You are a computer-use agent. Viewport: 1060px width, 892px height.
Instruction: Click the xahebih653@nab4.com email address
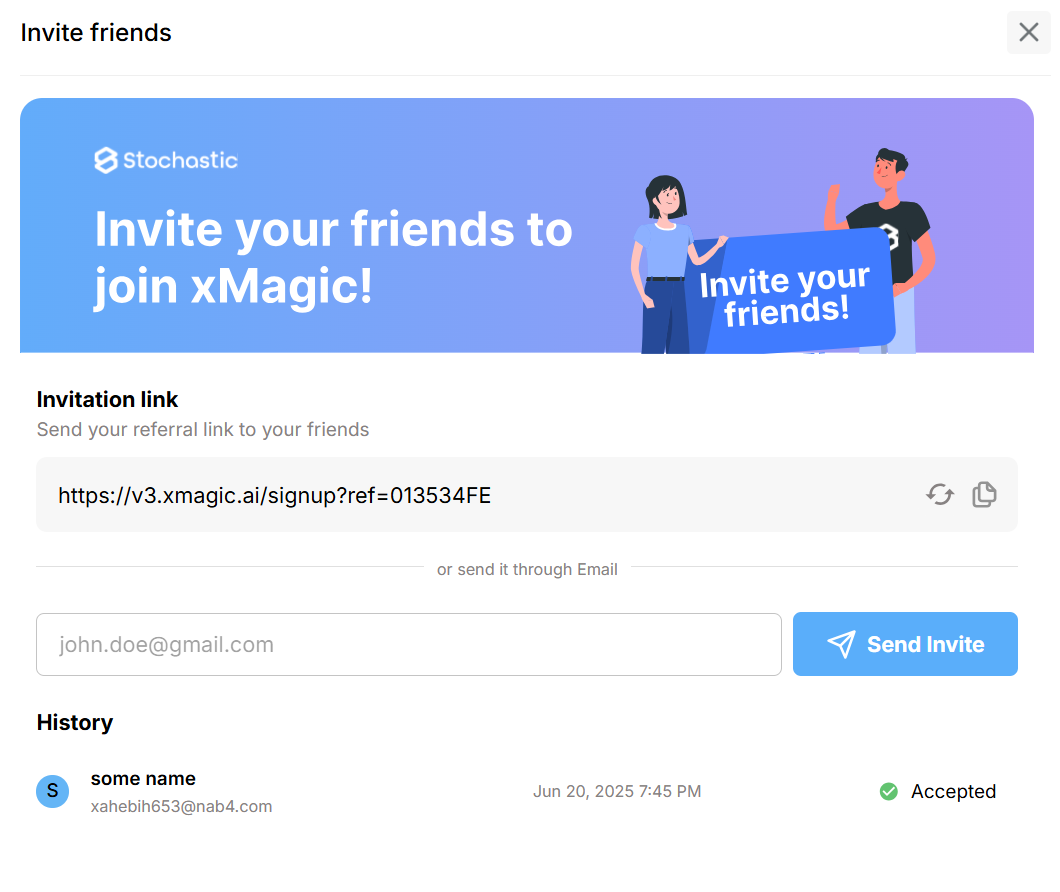181,806
